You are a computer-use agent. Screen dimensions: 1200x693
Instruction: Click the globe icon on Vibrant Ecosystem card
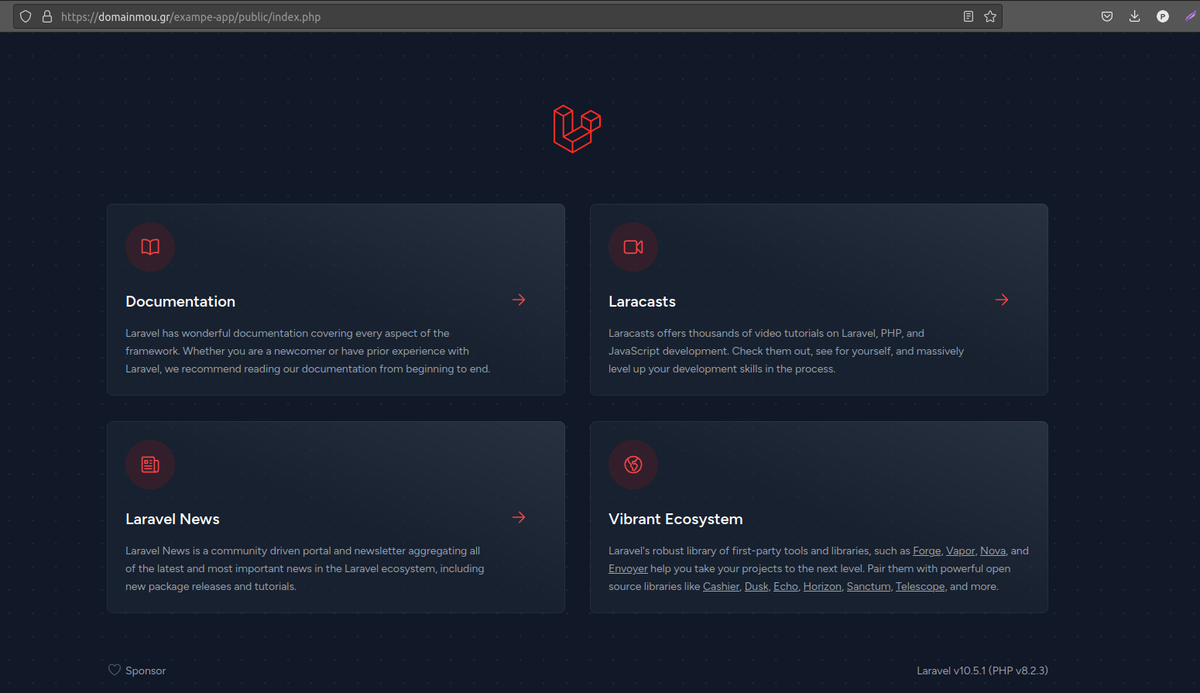click(633, 464)
